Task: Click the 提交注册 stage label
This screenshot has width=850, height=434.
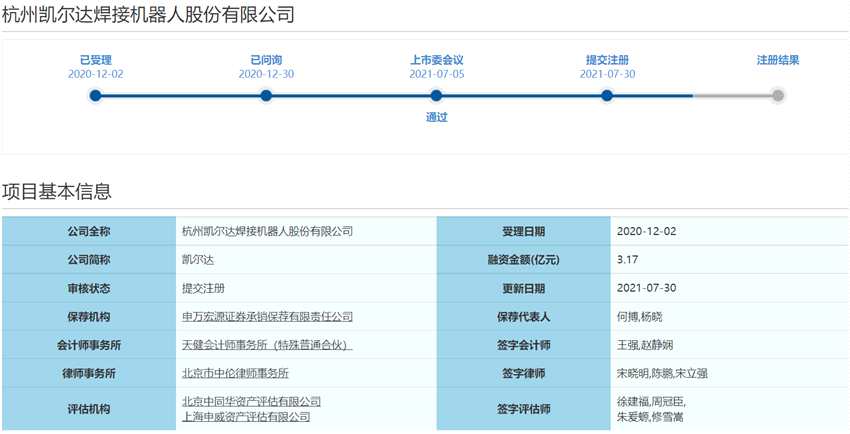Action: (x=607, y=60)
